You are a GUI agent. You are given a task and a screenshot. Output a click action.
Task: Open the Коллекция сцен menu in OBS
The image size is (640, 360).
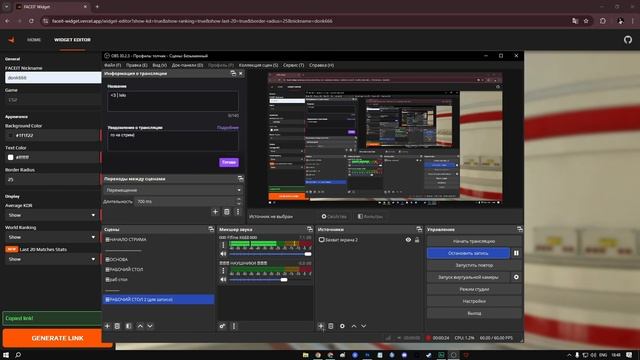coord(258,65)
